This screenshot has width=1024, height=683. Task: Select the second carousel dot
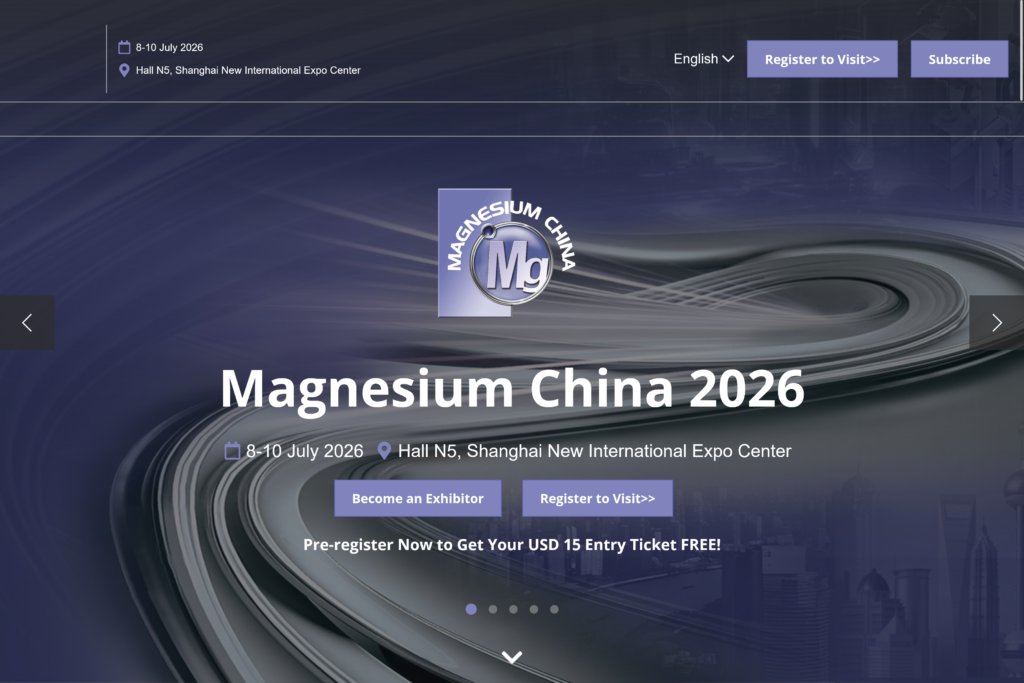tap(492, 608)
